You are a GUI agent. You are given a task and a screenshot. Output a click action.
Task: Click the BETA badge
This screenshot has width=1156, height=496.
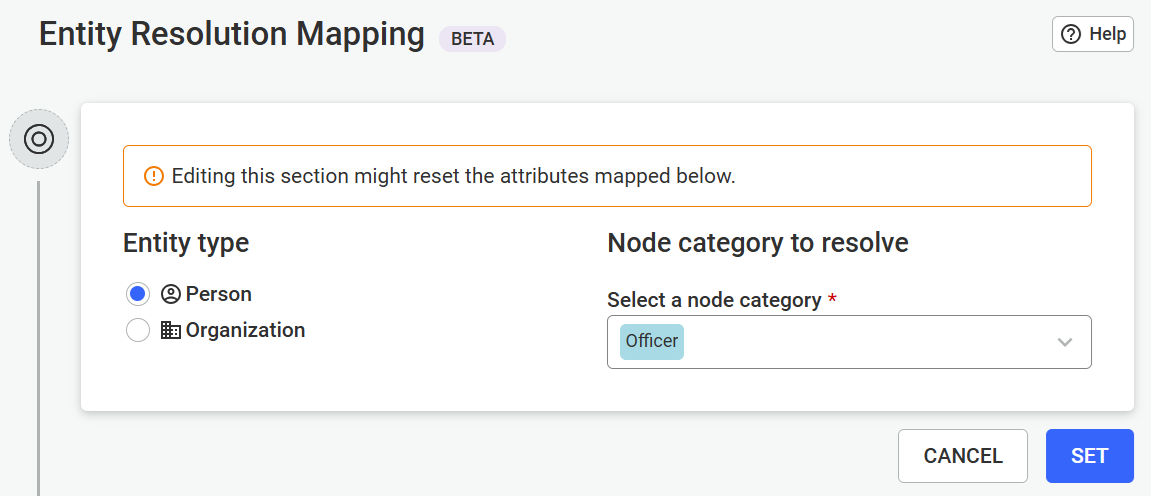click(473, 38)
